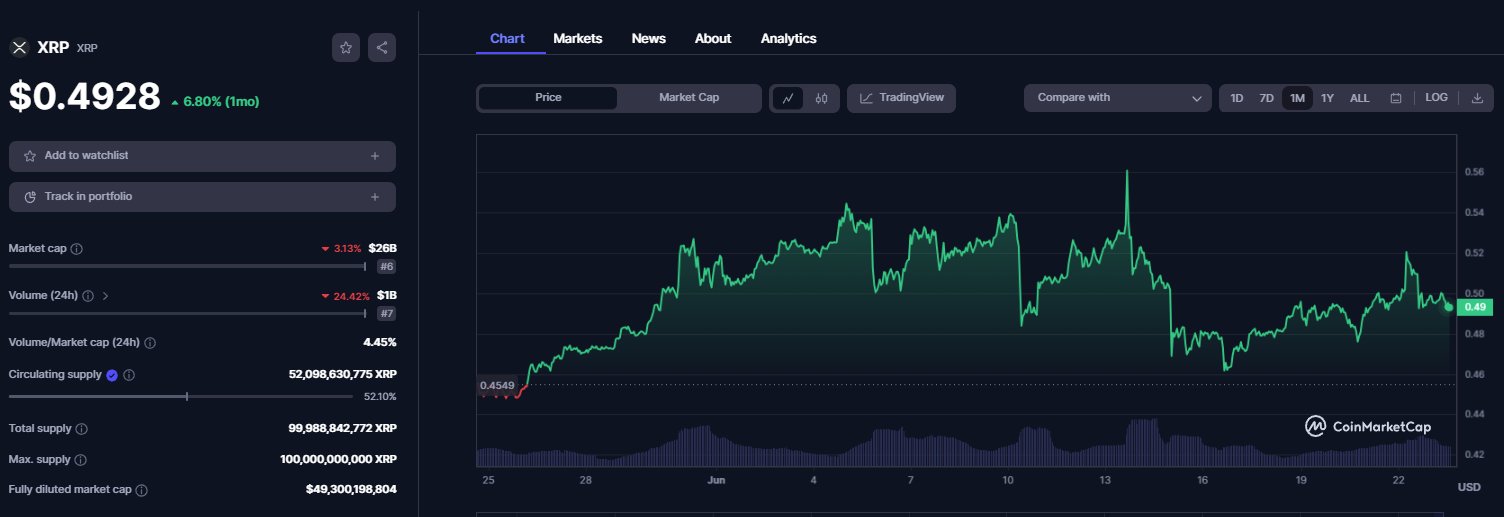Click Add to watchlist button
This screenshot has height=517, width=1504.
click(202, 156)
